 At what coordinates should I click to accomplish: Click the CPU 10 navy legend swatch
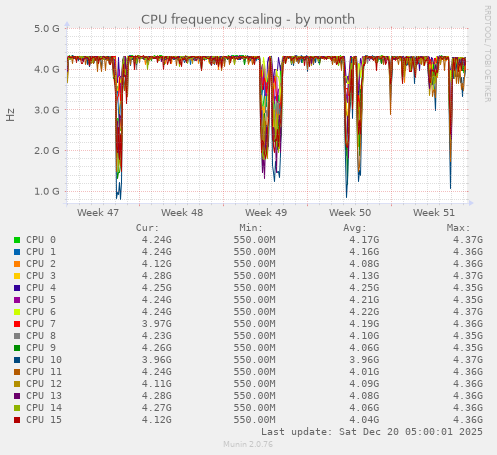click(x=17, y=360)
